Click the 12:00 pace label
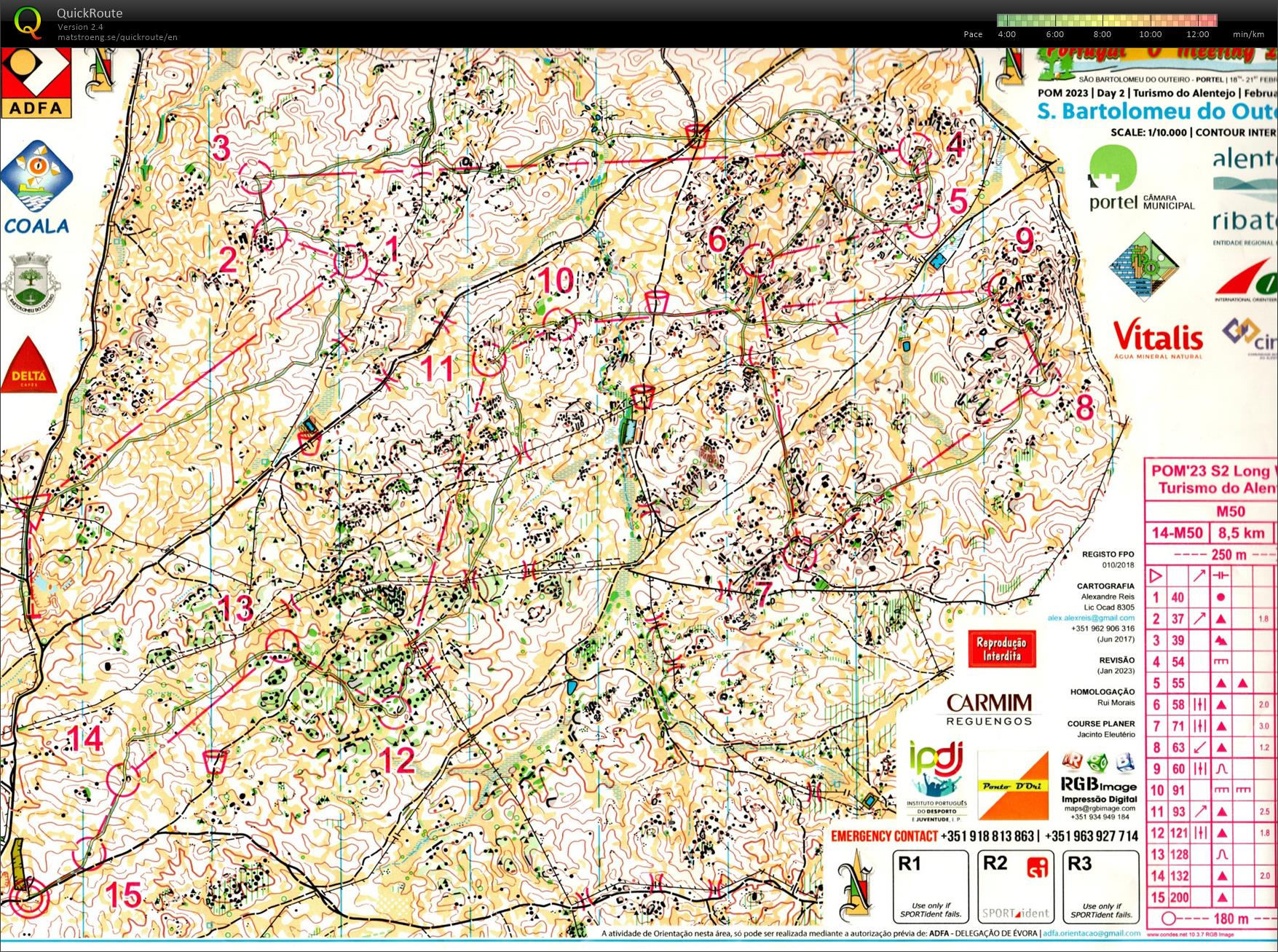The width and height of the screenshot is (1278, 952). [x=1197, y=34]
